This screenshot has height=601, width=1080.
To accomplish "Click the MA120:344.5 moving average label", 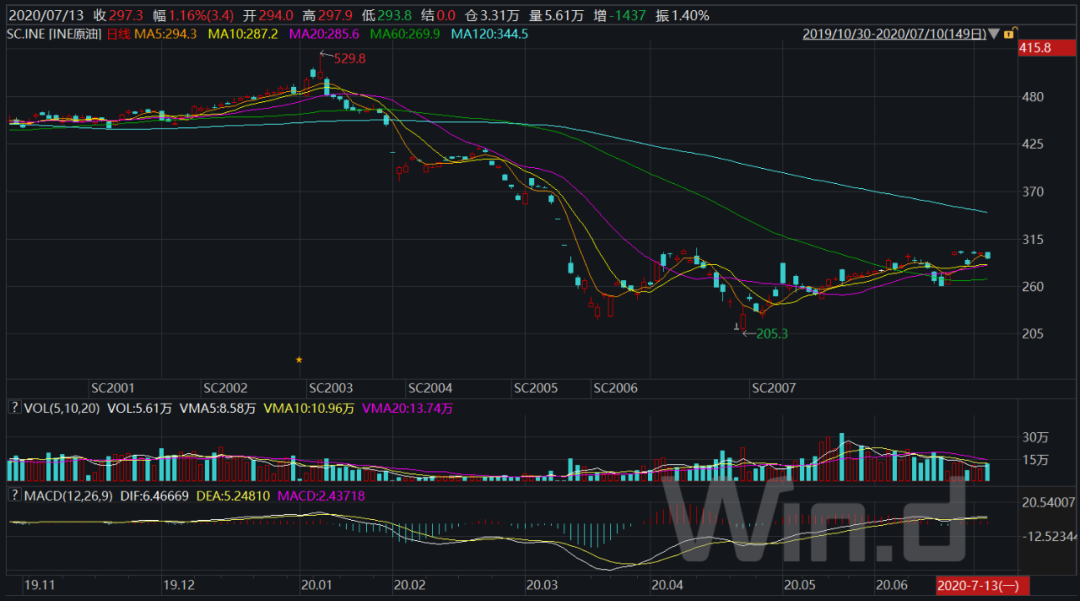I will [490, 34].
